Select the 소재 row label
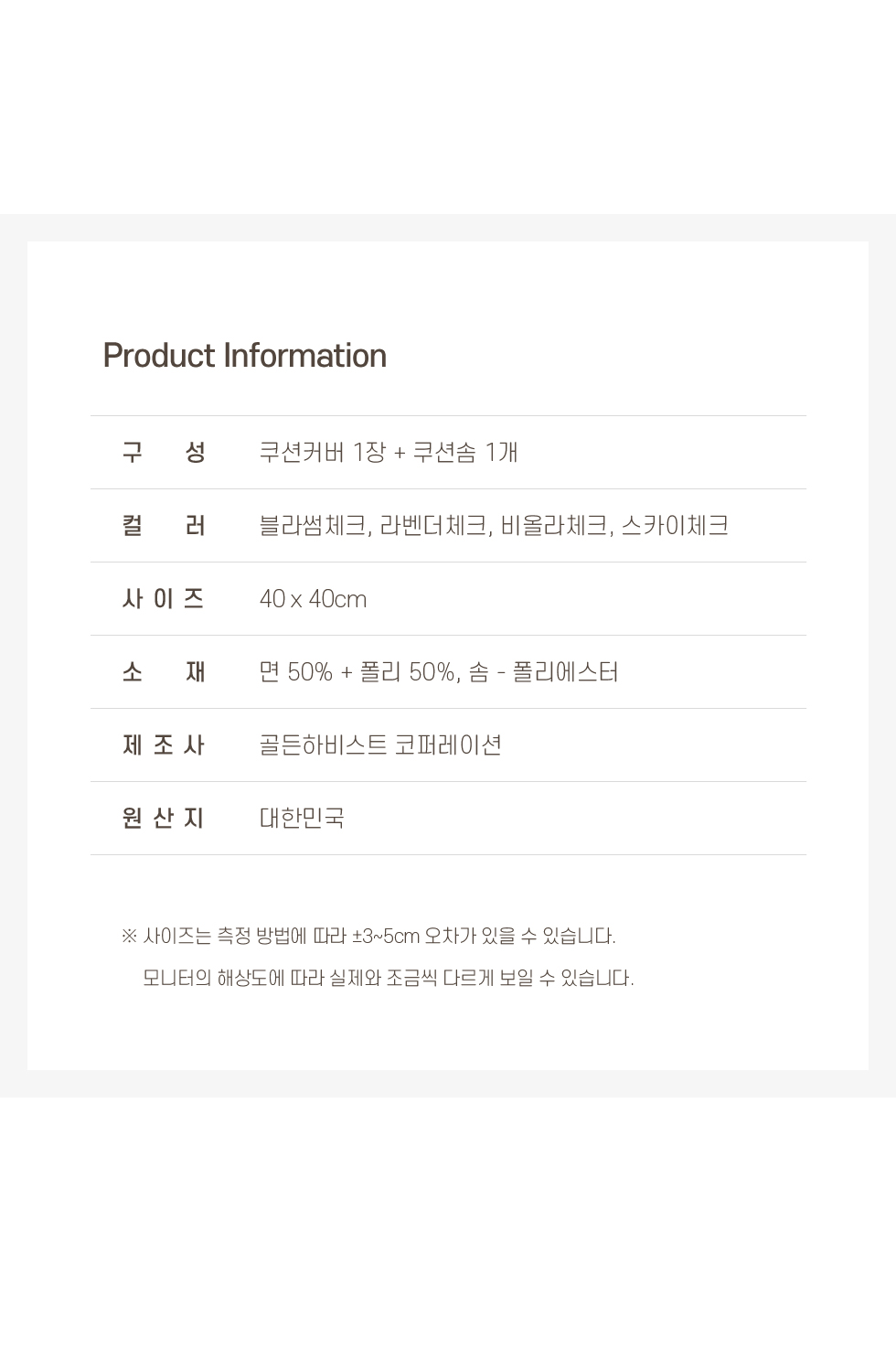This screenshot has width=896, height=1350. [x=164, y=672]
